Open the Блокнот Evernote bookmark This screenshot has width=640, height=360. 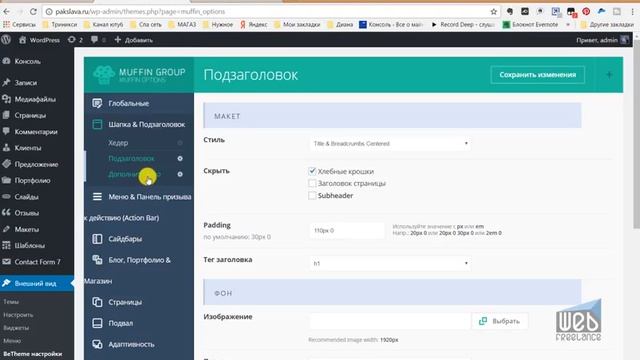pyautogui.click(x=530, y=24)
